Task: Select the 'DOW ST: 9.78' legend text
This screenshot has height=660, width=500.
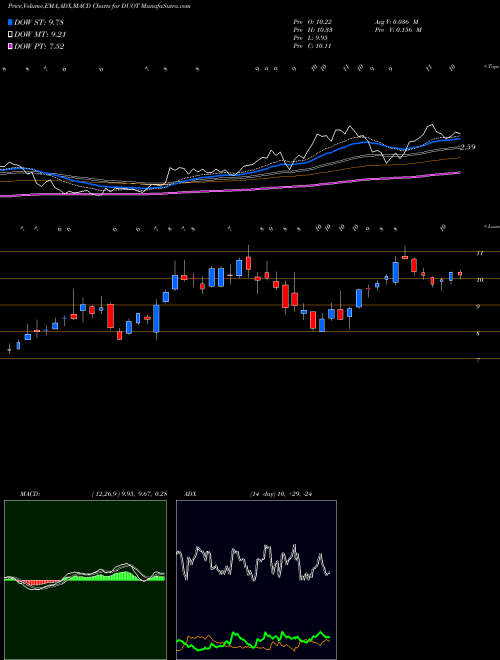Action: [39, 22]
